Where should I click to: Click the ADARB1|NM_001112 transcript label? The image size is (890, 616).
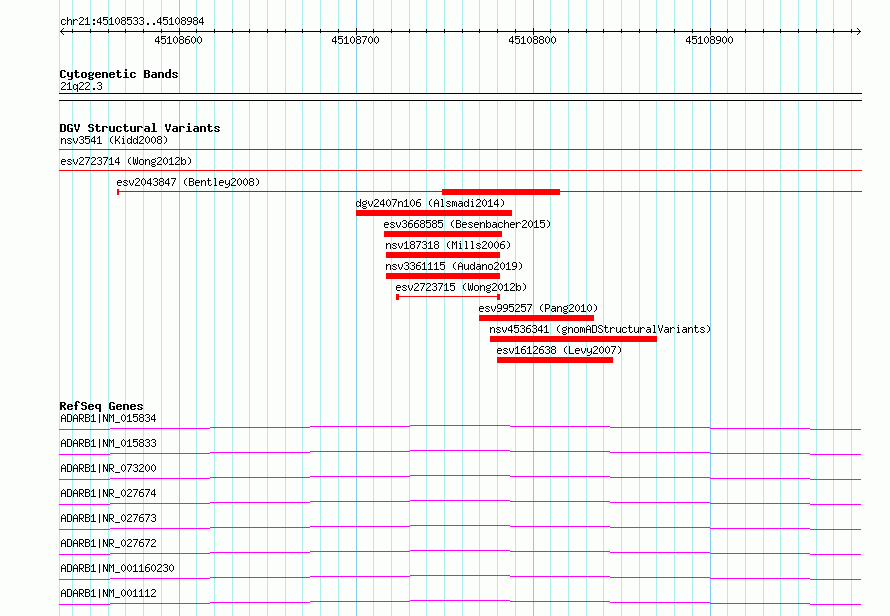[x=108, y=593]
